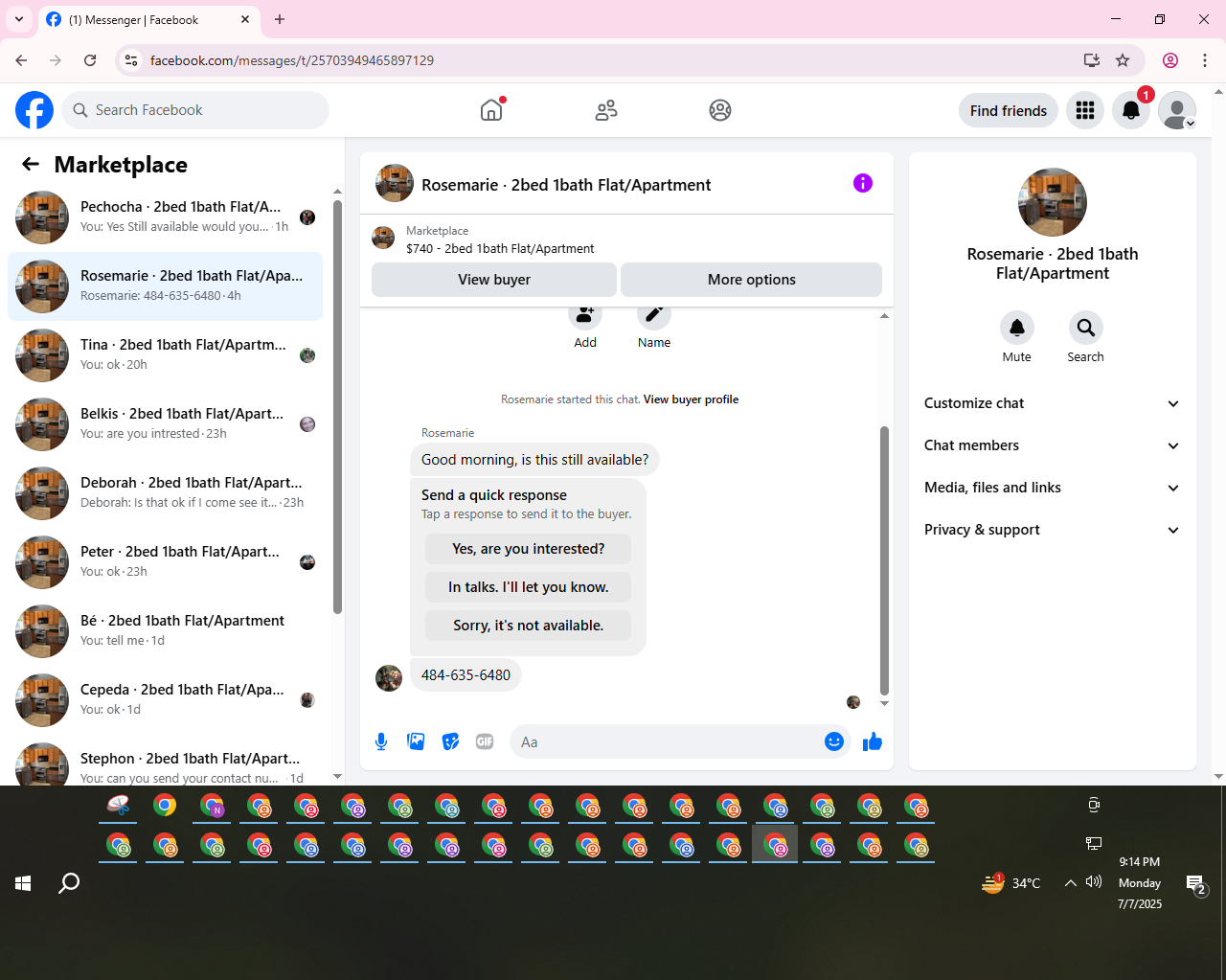Focus the Aa message input field
Image resolution: width=1226 pixels, height=980 pixels.
[x=665, y=741]
